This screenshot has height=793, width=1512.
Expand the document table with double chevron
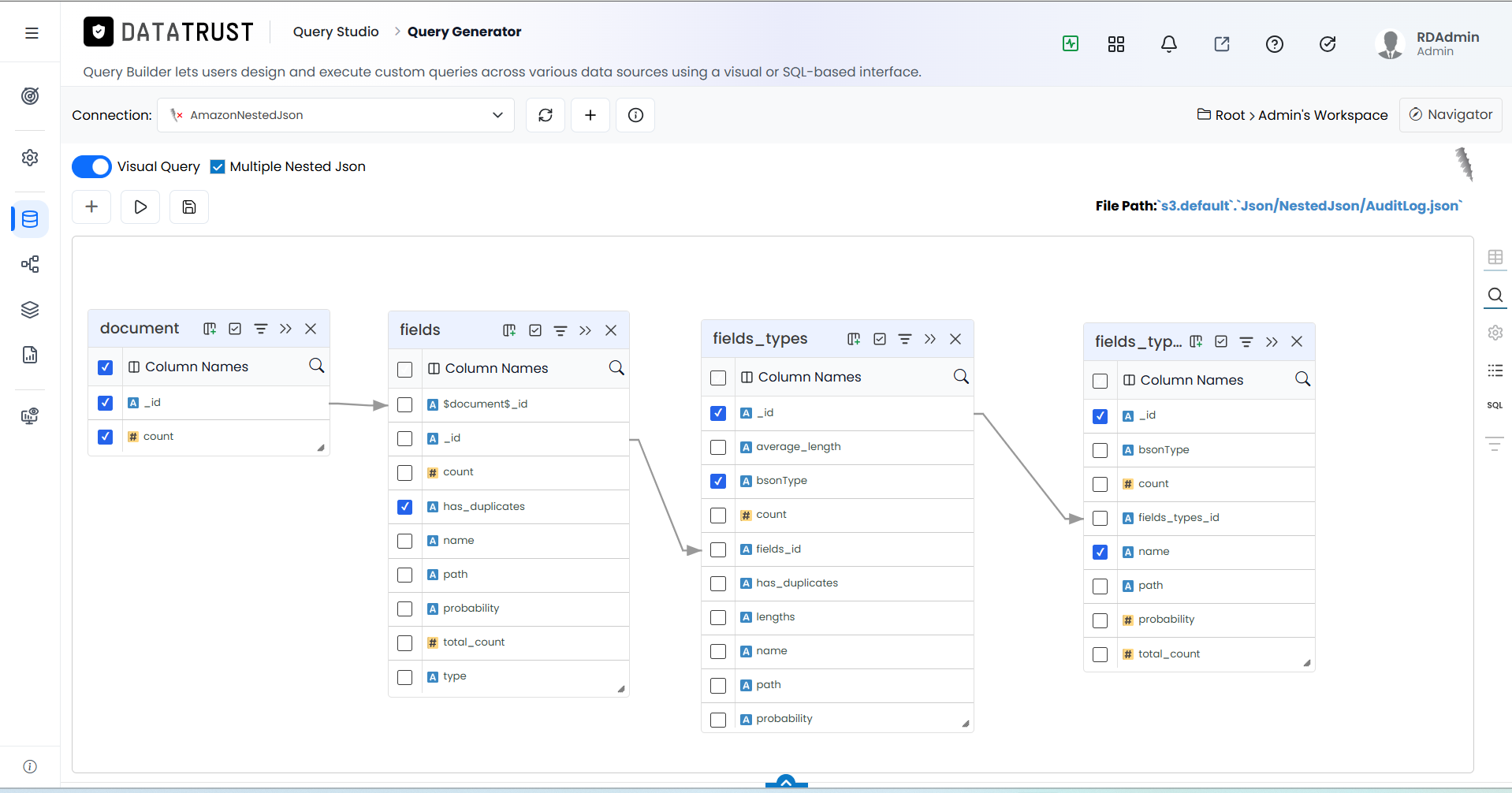pos(285,329)
